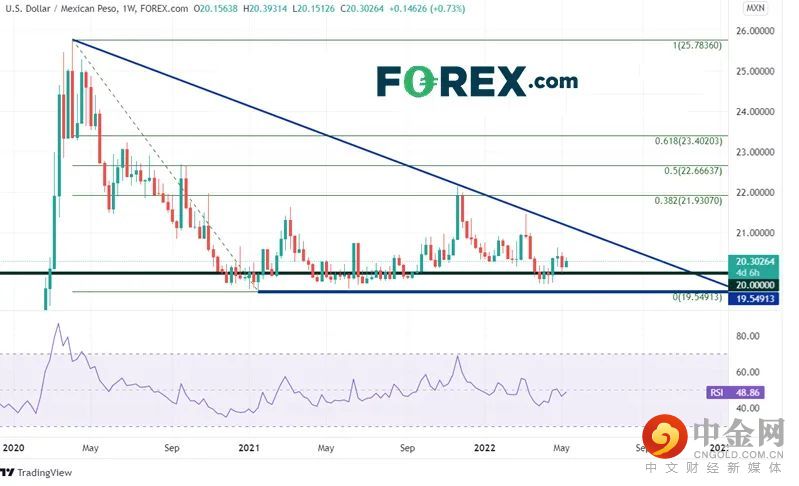Click the 23.00000 price axis label
Image resolution: width=799 pixels, height=486 pixels.
pos(755,152)
